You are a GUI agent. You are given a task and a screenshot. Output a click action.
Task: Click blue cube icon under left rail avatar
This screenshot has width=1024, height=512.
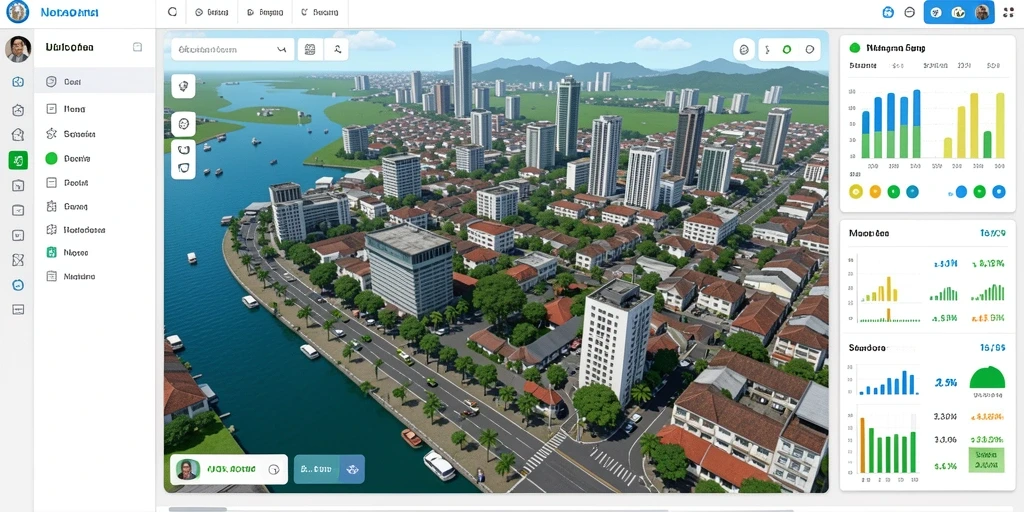18,82
